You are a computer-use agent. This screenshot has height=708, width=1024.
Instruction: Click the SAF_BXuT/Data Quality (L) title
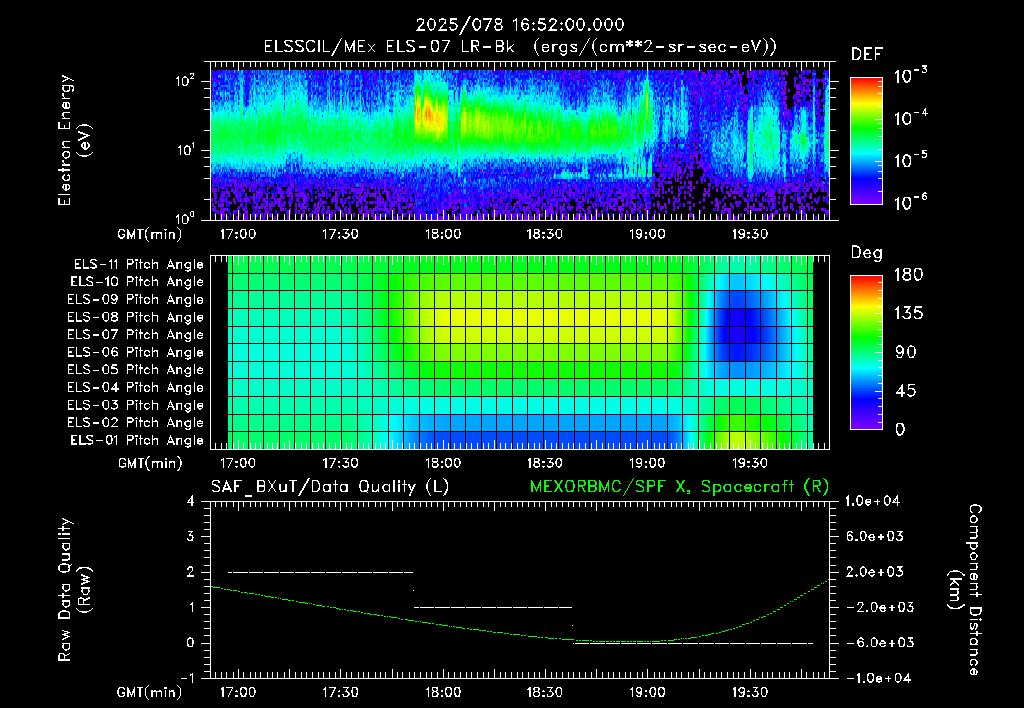point(330,487)
